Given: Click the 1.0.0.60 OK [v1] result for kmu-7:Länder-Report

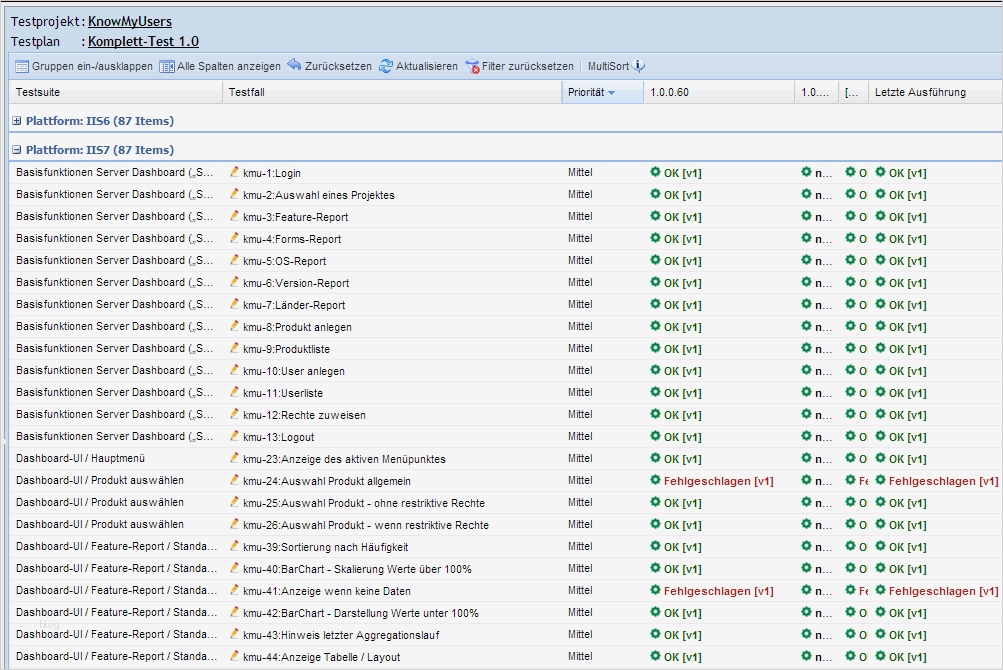Looking at the screenshot, I should pyautogui.click(x=682, y=305).
